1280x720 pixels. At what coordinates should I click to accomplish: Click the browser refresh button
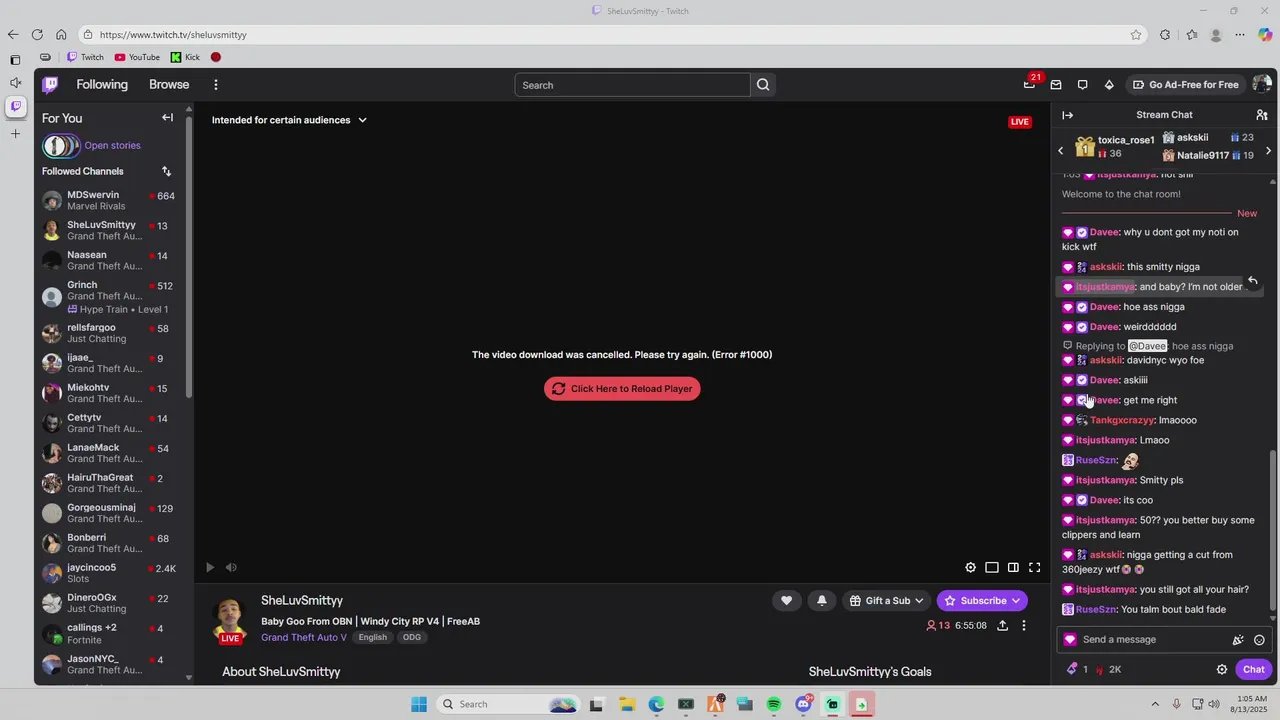coord(37,35)
